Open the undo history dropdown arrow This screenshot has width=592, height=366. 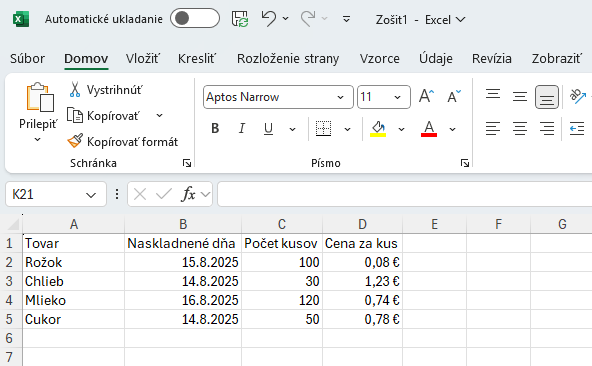click(286, 19)
